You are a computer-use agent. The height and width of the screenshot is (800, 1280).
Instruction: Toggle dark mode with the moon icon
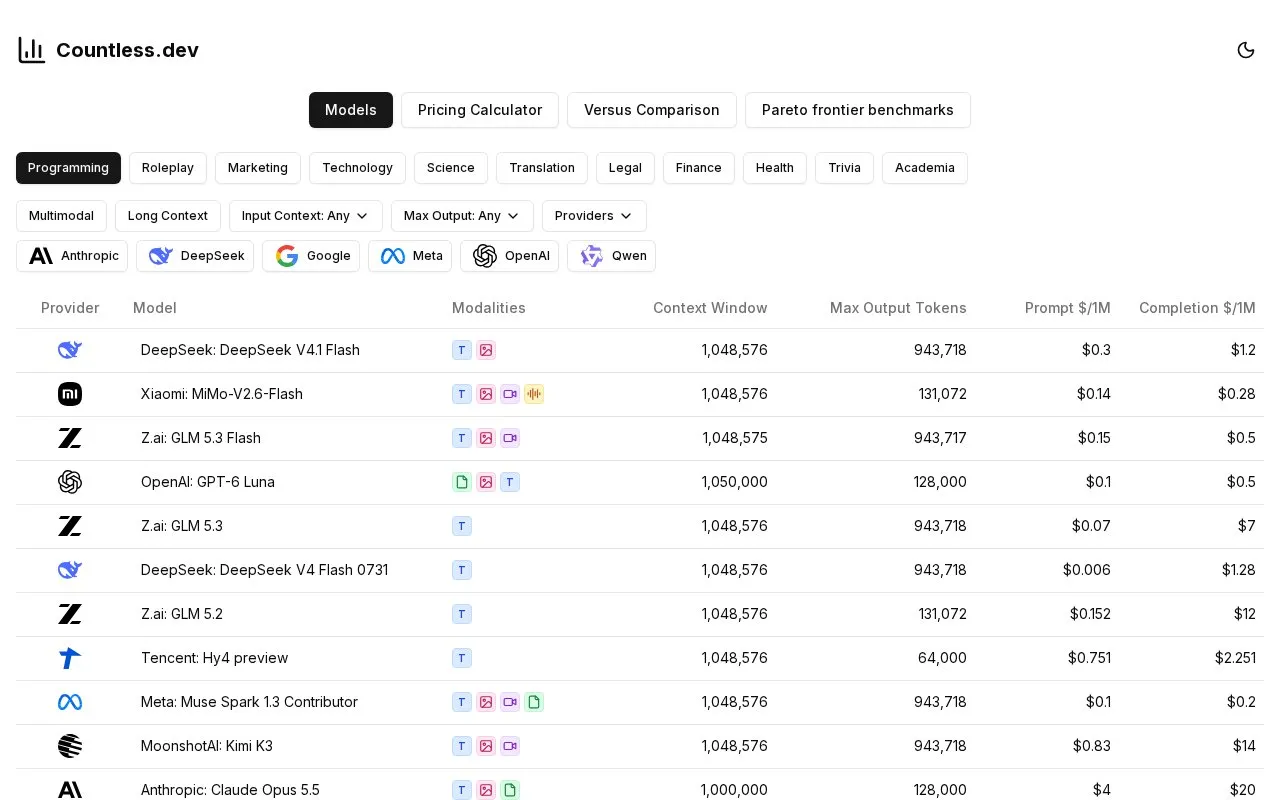[1246, 50]
